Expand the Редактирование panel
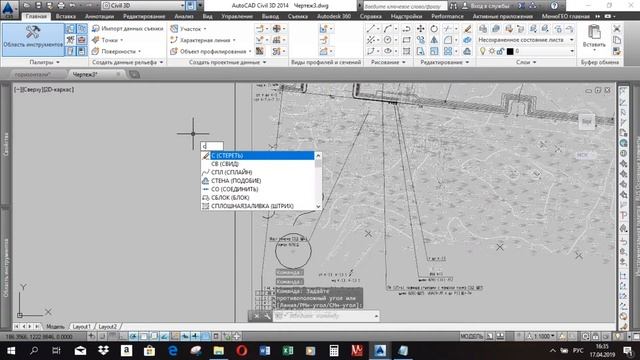Image resolution: width=640 pixels, height=360 pixels. [444, 62]
